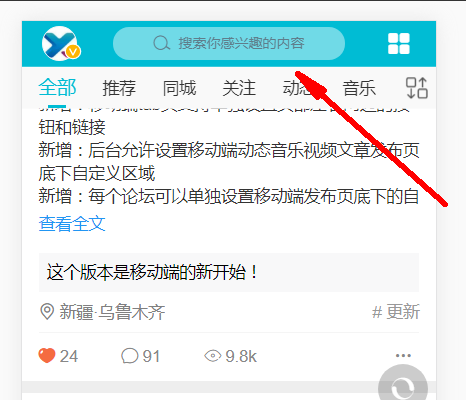Screen dimensions: 466x400
Task: Open the 音乐 tab
Action: (x=359, y=88)
